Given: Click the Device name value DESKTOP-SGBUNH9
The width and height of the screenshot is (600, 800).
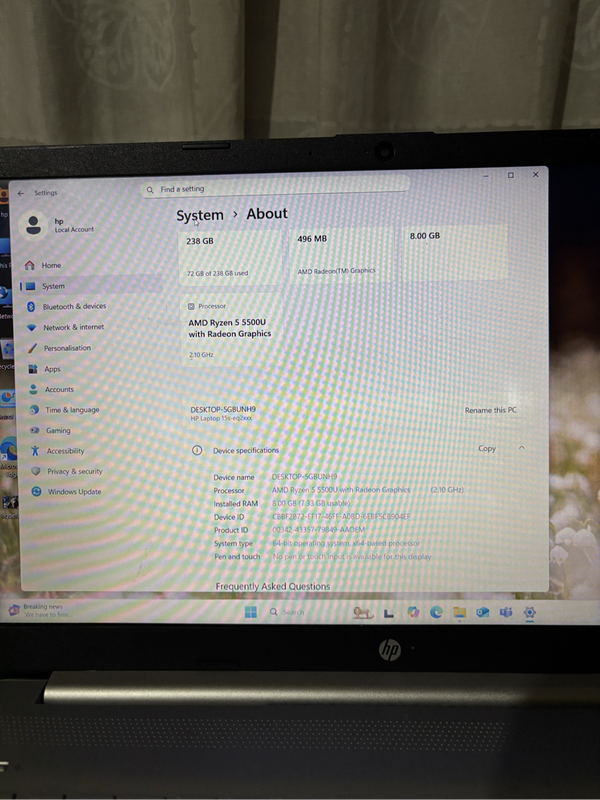Looking at the screenshot, I should tap(305, 477).
